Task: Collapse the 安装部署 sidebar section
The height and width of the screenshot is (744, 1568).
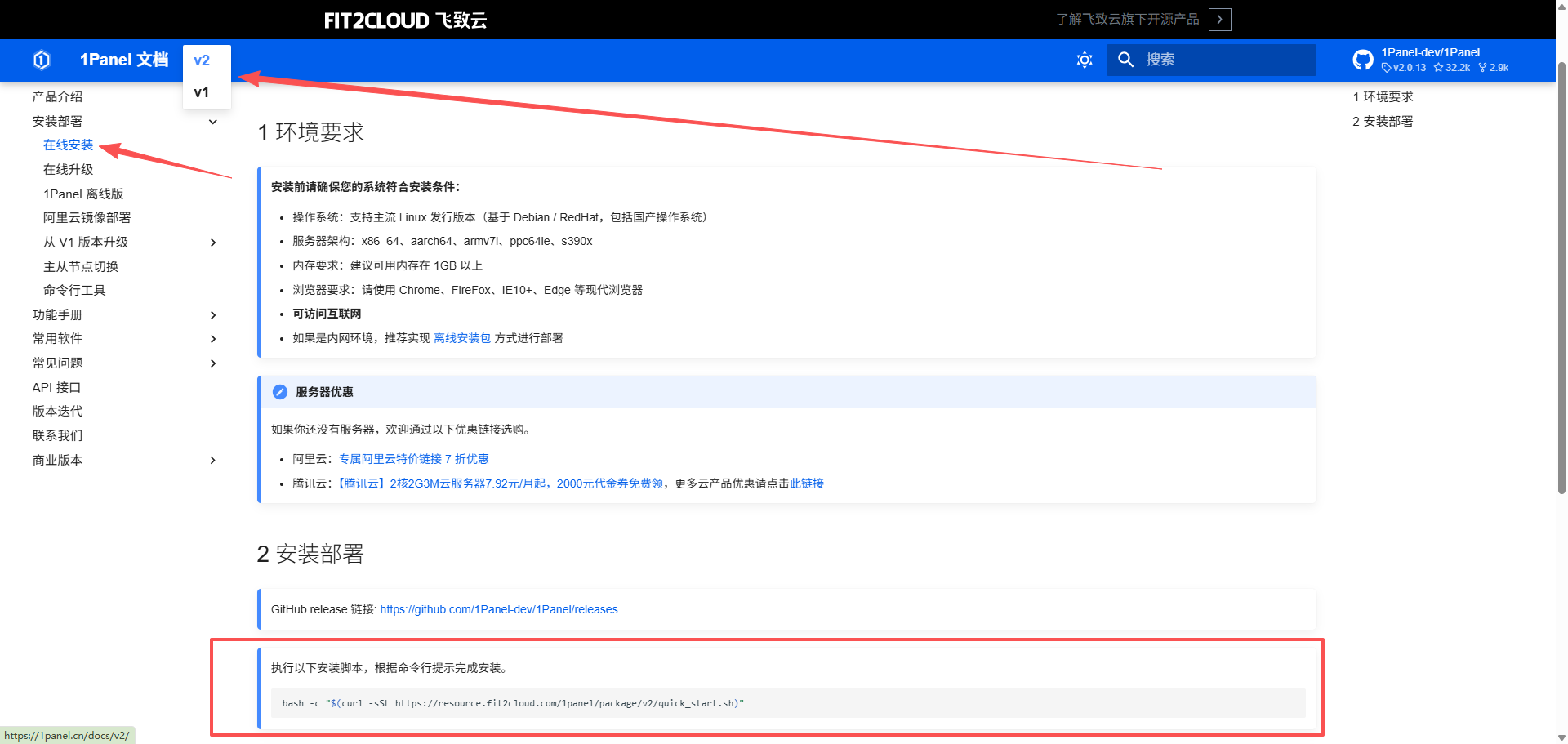Action: click(x=213, y=122)
